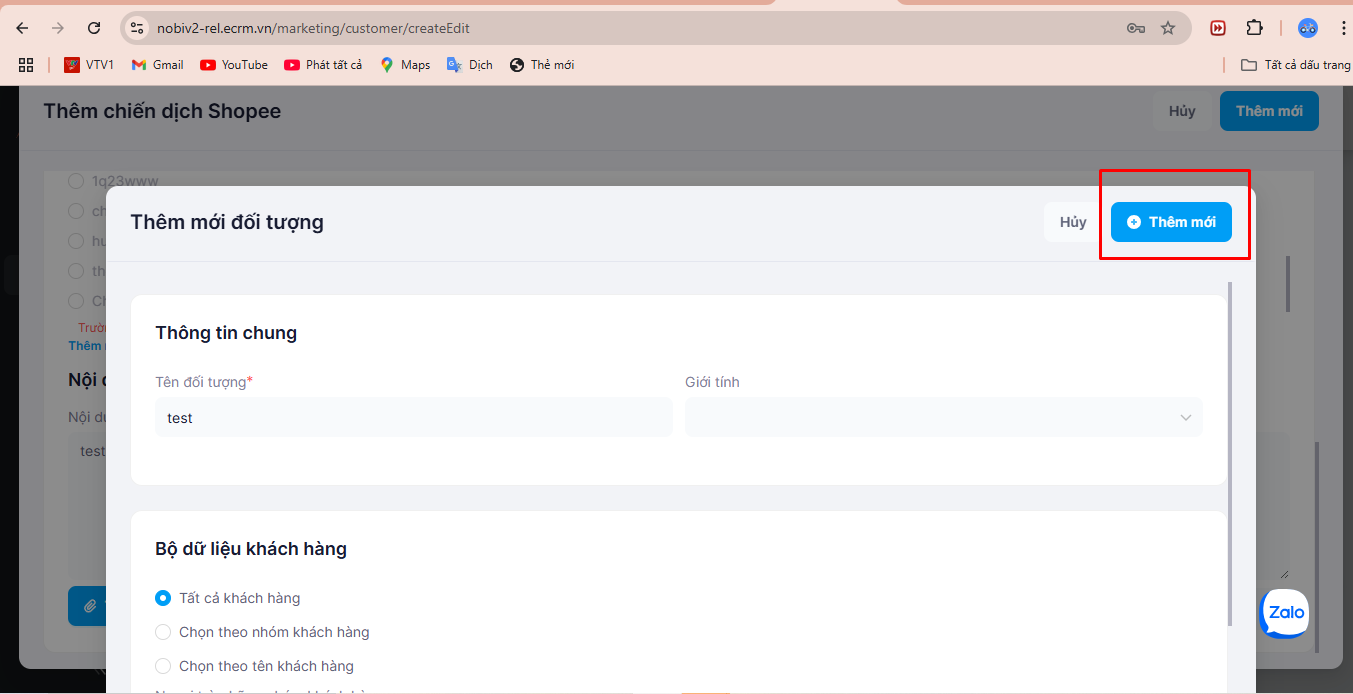1353x694 pixels.
Task: Open the YouTube bookmark
Action: point(234,65)
